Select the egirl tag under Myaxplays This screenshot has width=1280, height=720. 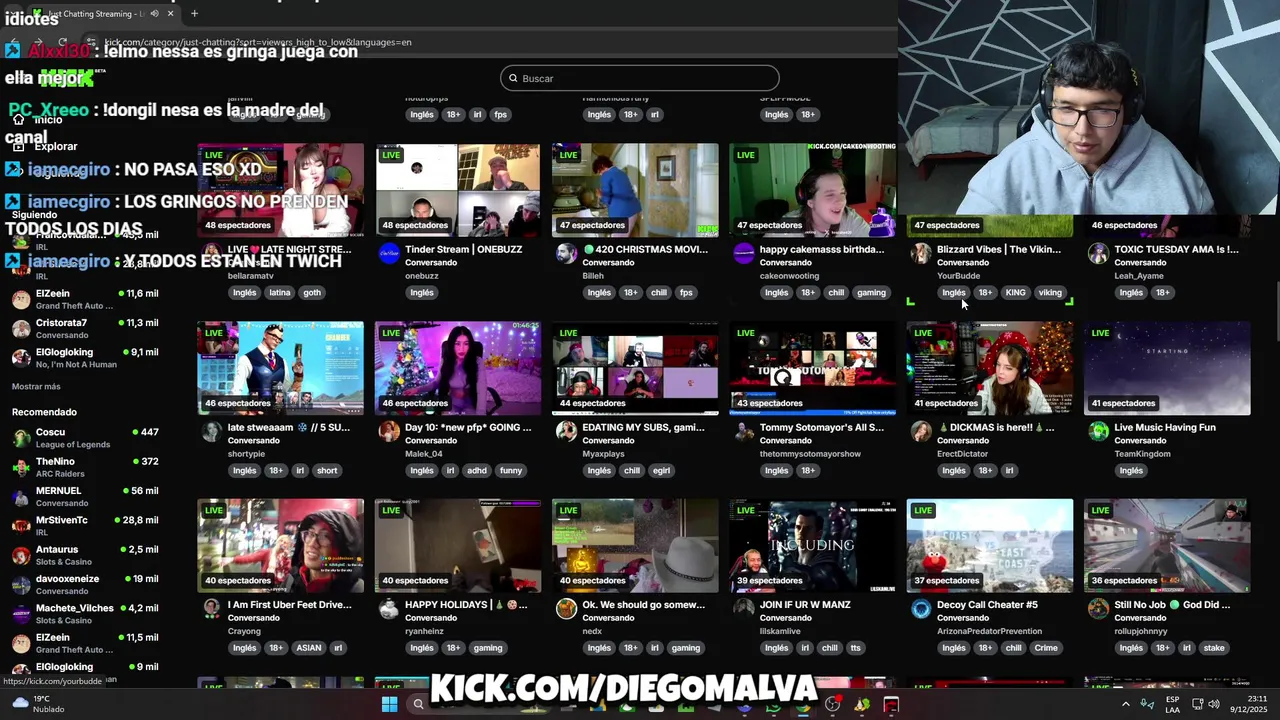coord(661,470)
